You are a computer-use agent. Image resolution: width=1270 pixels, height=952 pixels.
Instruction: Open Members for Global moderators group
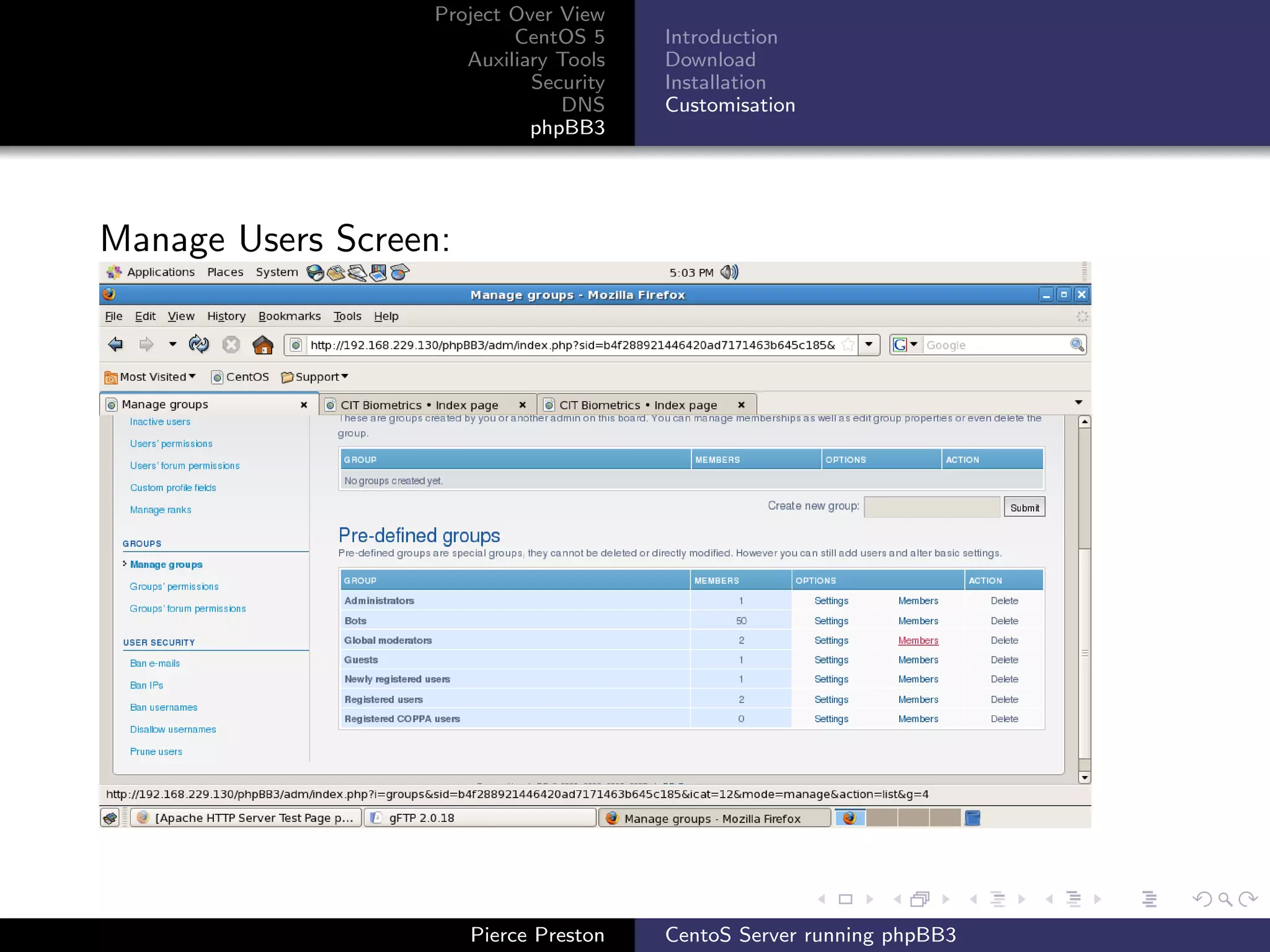point(918,640)
